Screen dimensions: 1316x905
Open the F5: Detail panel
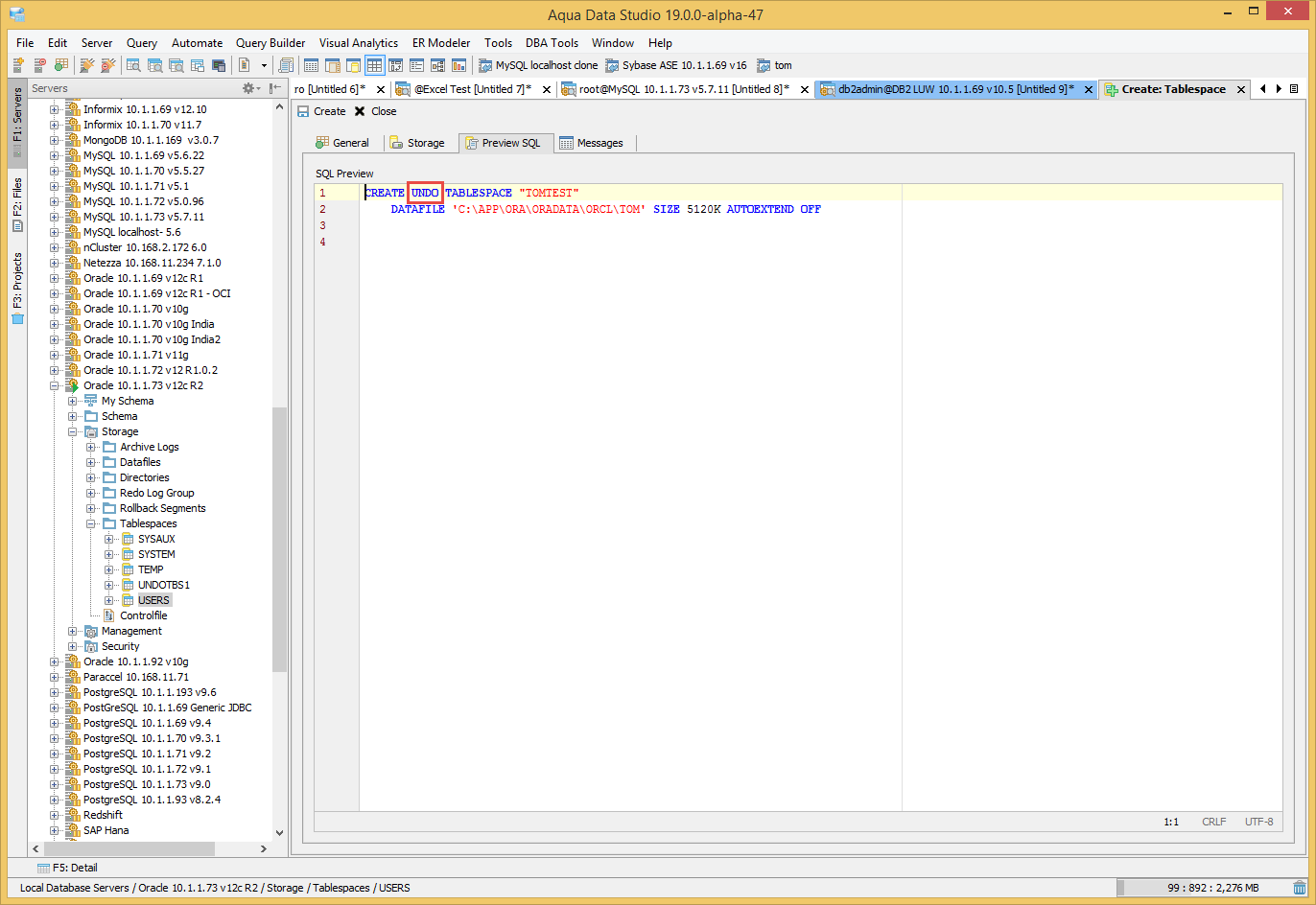(x=67, y=868)
